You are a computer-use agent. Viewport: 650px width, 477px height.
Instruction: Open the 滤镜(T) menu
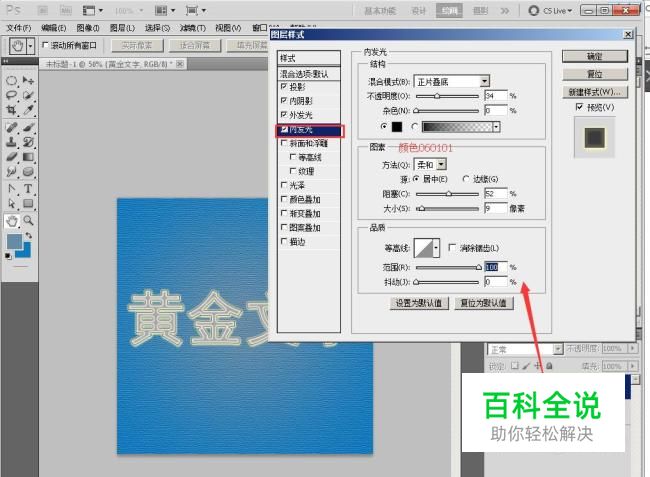coord(192,28)
